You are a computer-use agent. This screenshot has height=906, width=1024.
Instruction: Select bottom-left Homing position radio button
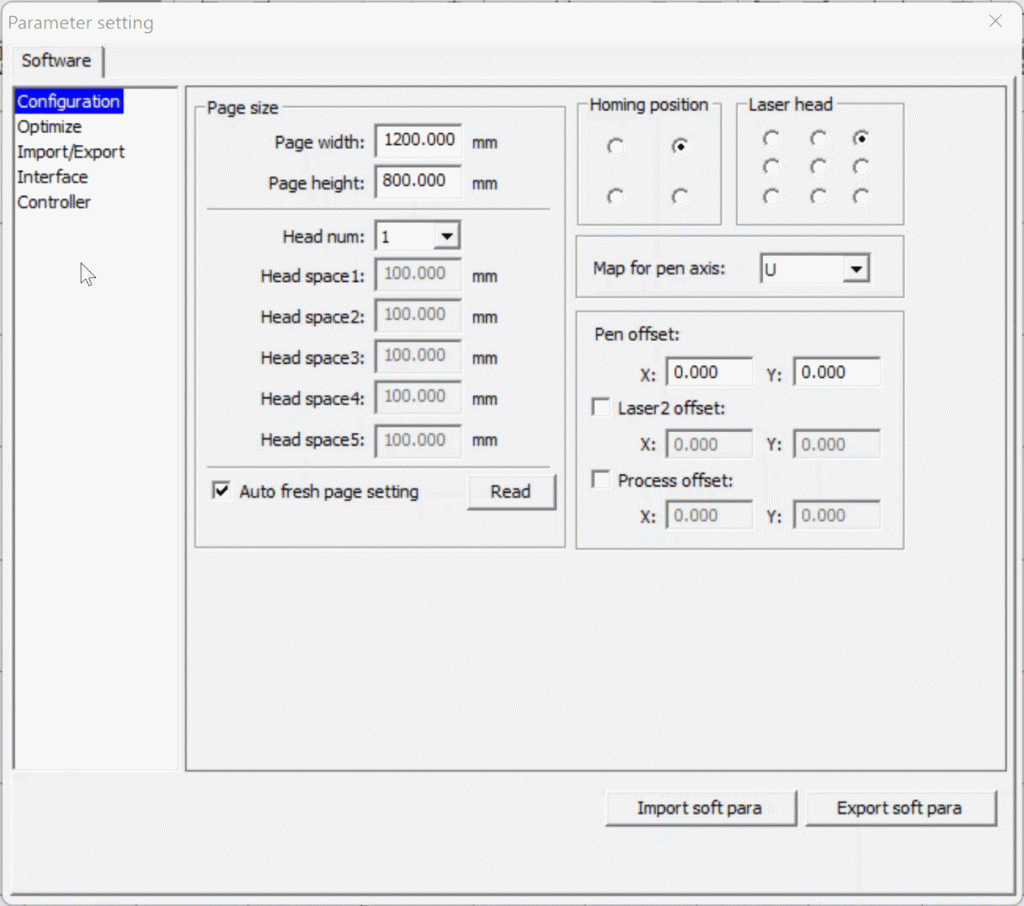pos(615,197)
